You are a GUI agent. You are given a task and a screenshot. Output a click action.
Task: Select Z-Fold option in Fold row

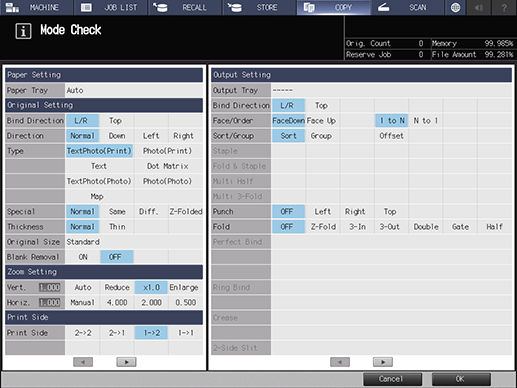click(323, 227)
